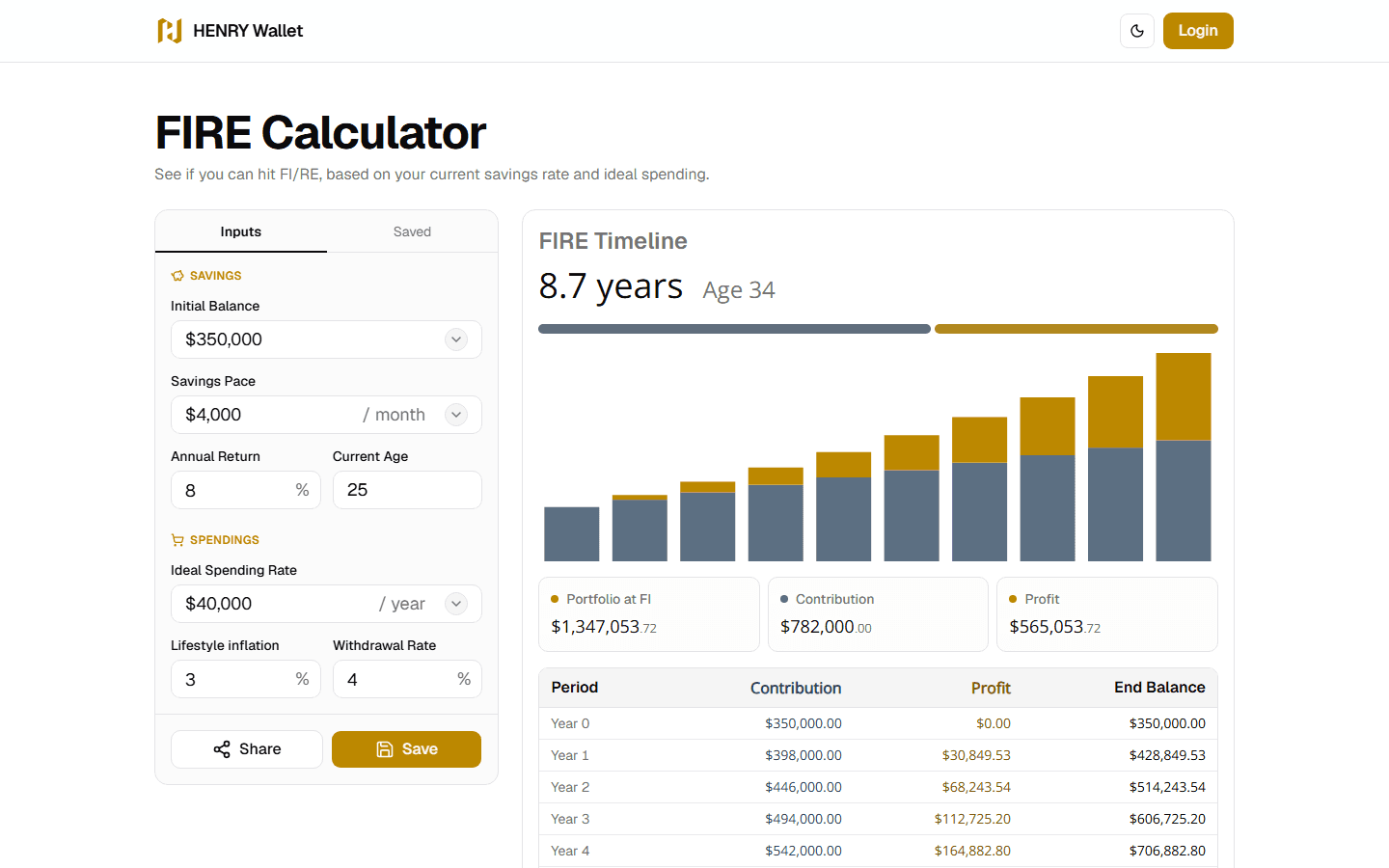Click the $782,000.00 contribution value
Image resolution: width=1389 pixels, height=868 pixels.
coord(826,627)
